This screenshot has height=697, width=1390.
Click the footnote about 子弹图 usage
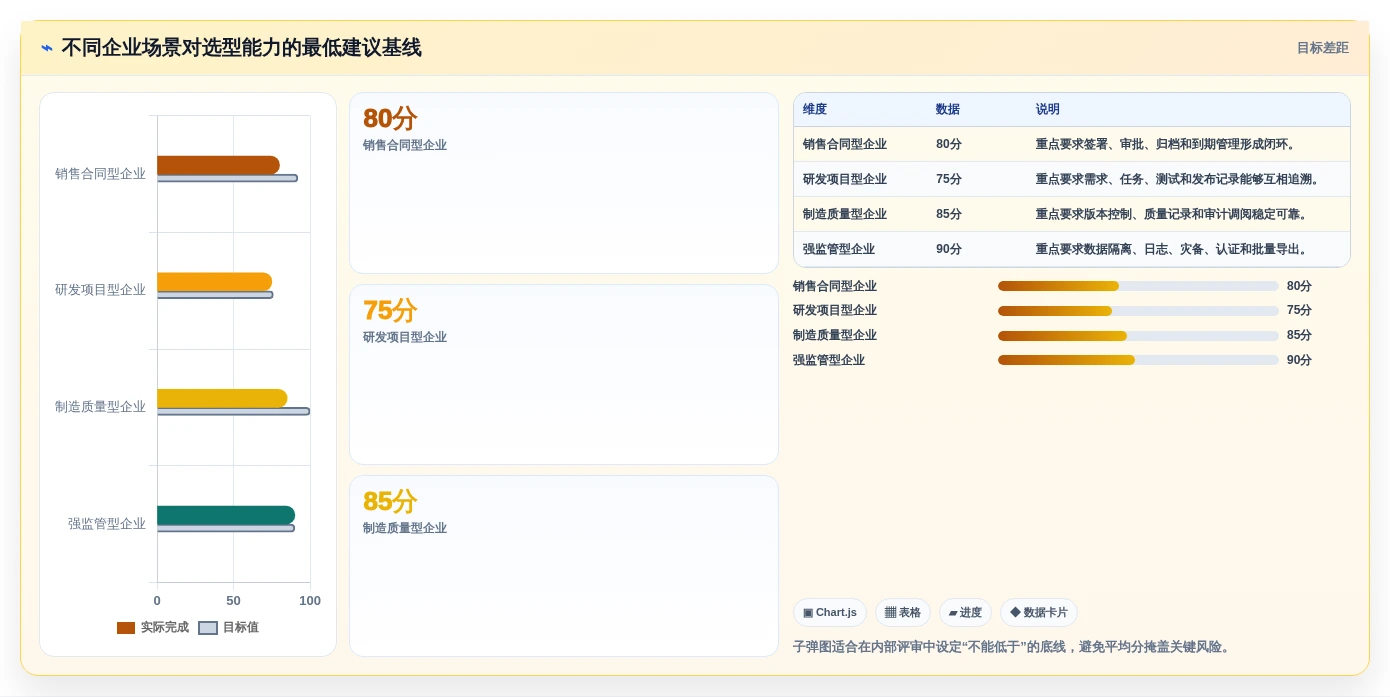[1014, 647]
